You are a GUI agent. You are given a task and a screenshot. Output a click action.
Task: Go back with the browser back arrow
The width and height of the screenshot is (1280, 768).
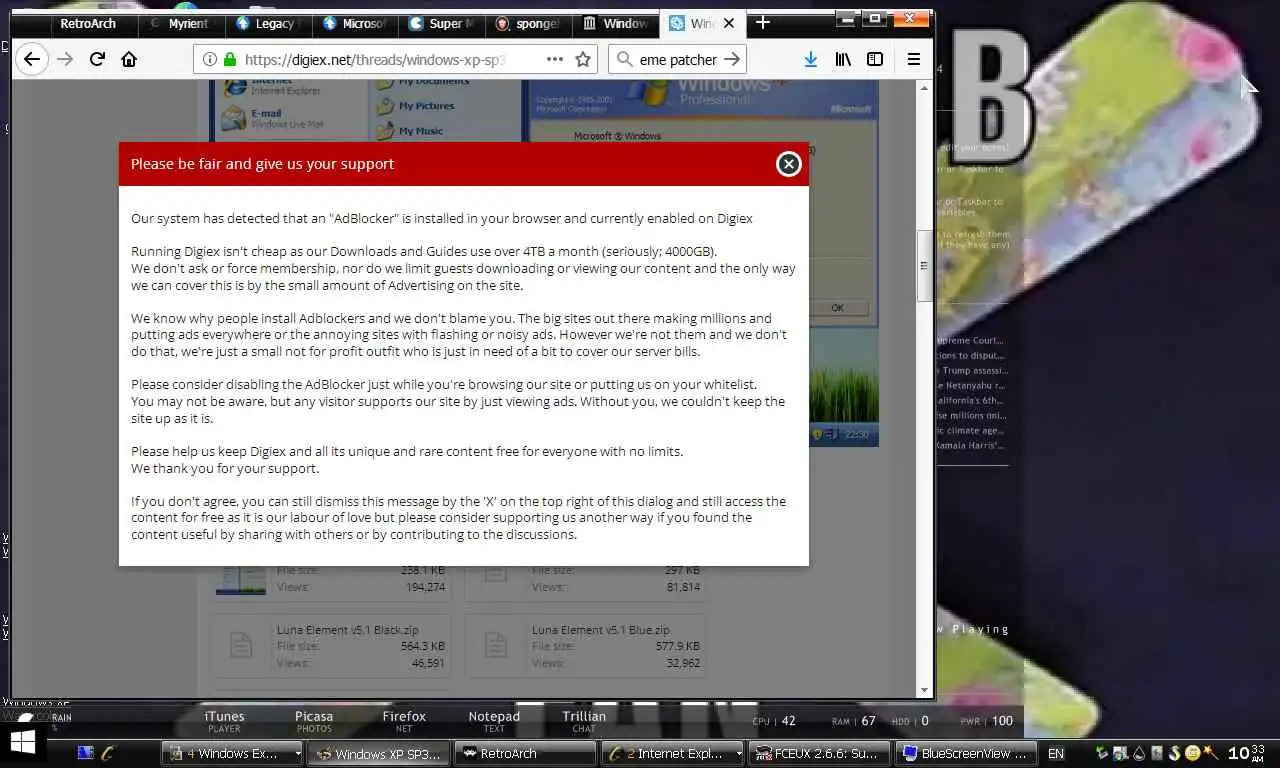32,59
